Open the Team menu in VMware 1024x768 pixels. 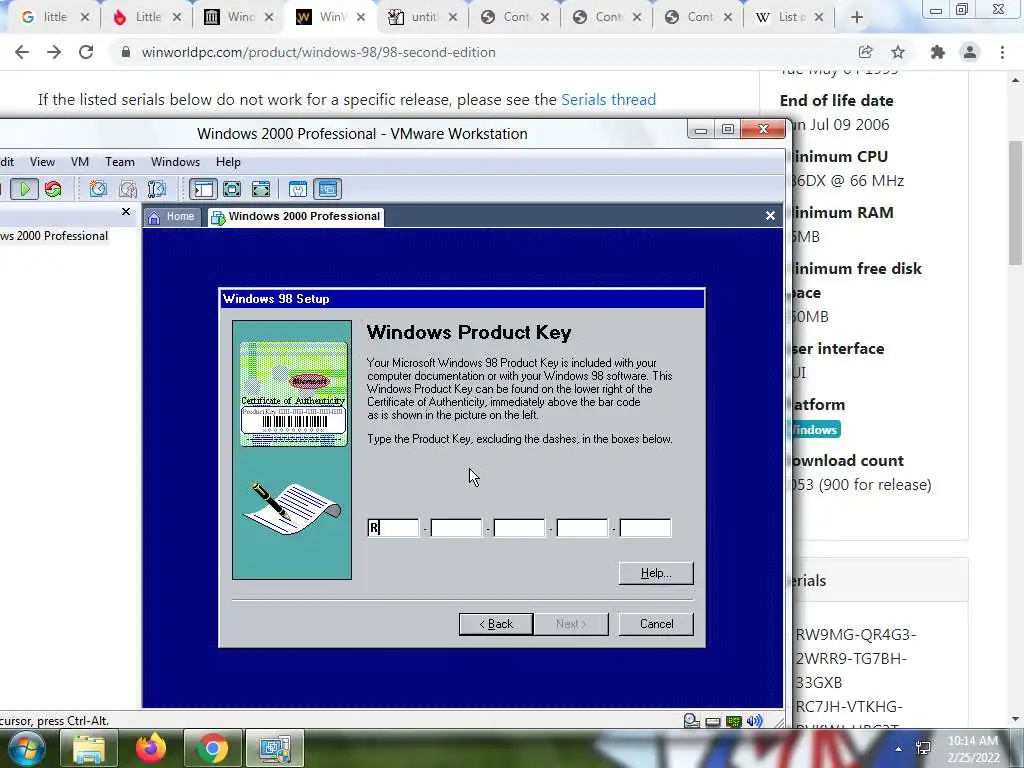120,162
